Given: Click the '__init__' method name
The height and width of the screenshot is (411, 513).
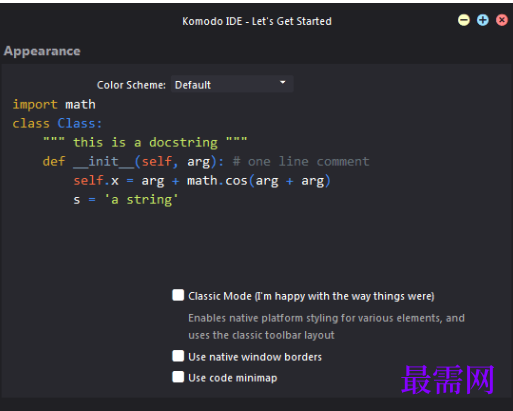Looking at the screenshot, I should (x=104, y=162).
